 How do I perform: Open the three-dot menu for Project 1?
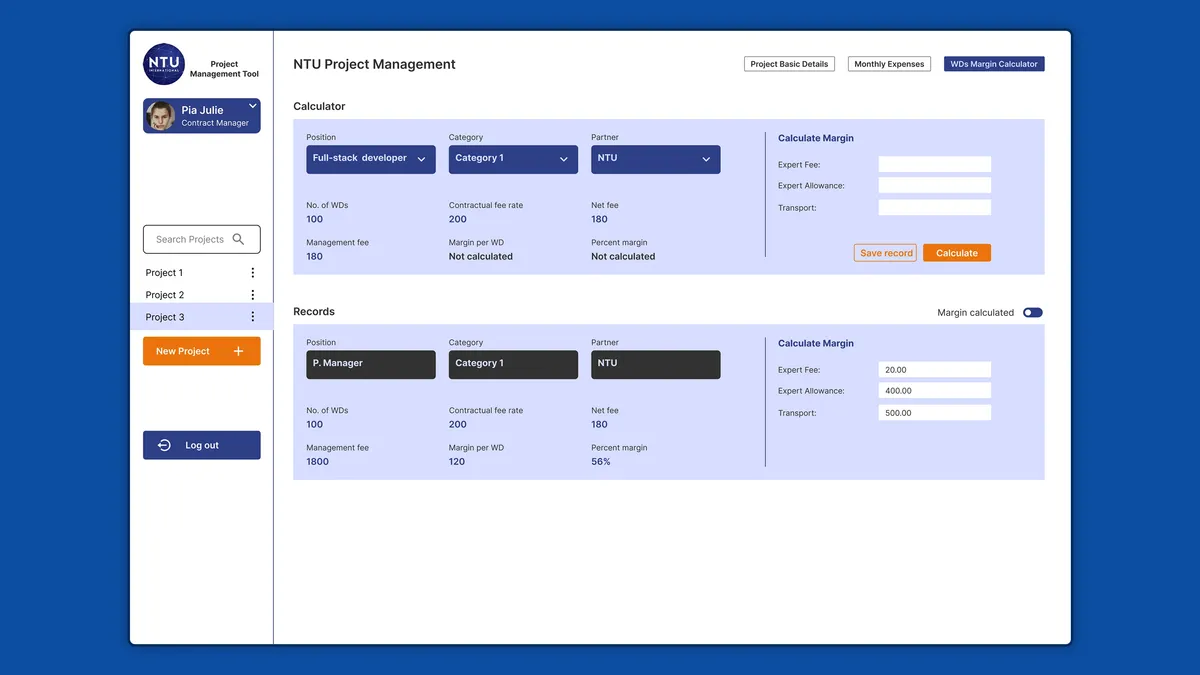click(x=252, y=273)
